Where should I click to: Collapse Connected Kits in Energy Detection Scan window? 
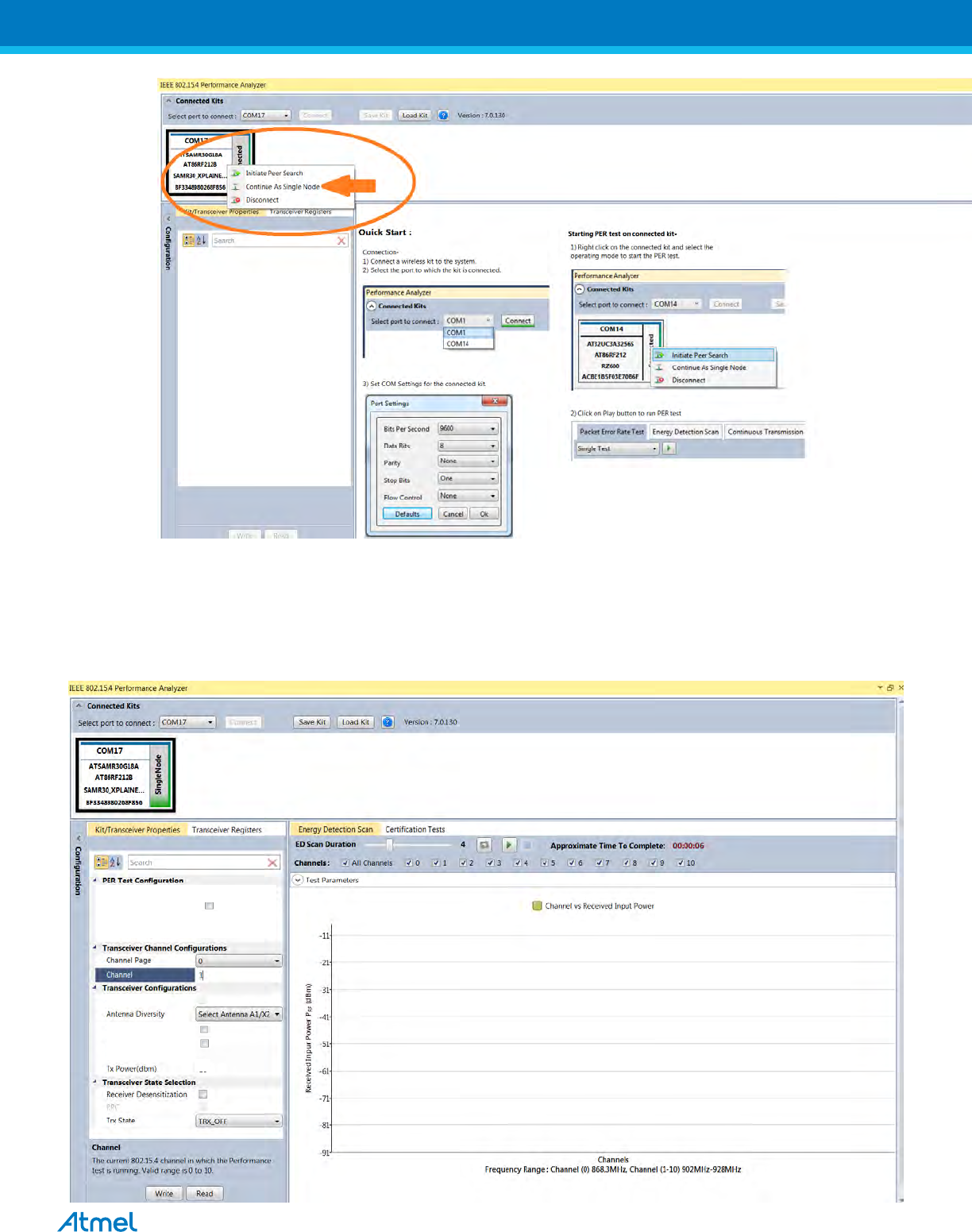[79, 705]
